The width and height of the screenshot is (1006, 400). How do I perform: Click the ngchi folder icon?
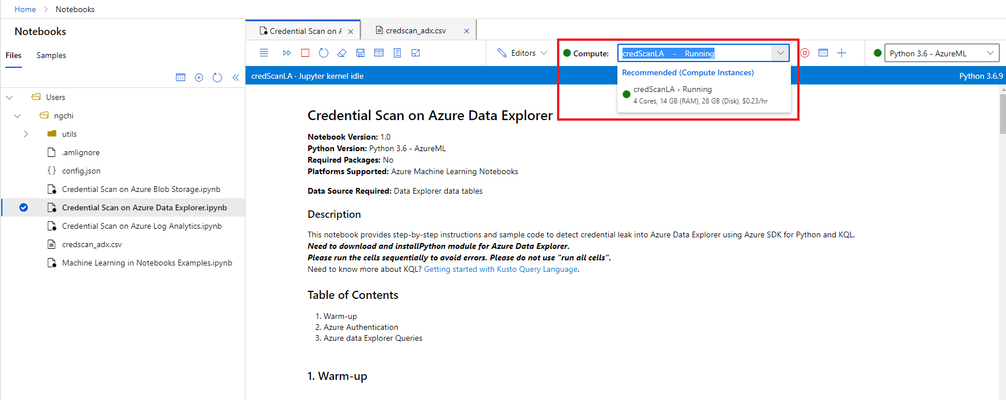pyautogui.click(x=44, y=116)
